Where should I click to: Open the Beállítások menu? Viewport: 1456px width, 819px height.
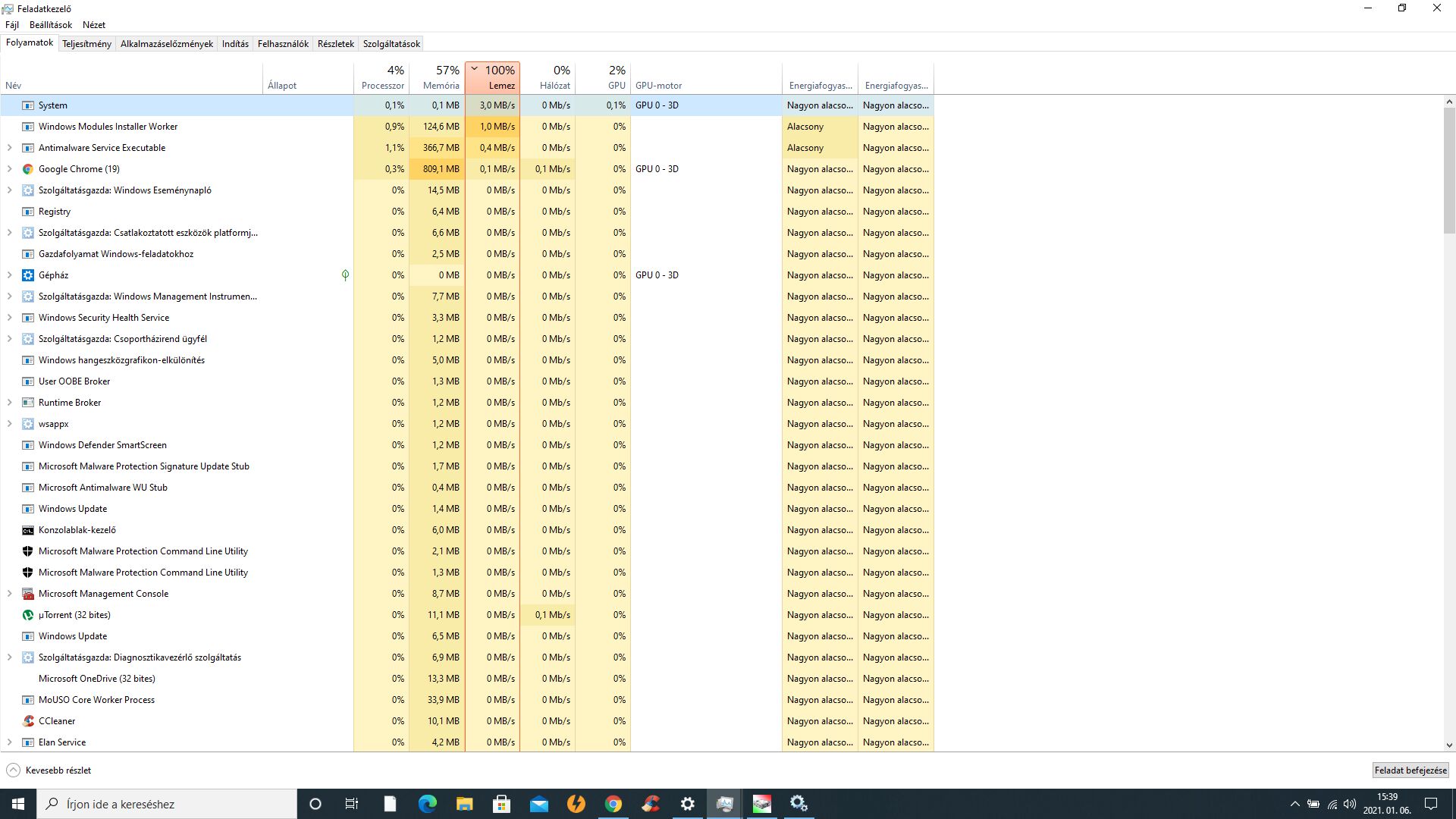tap(51, 25)
